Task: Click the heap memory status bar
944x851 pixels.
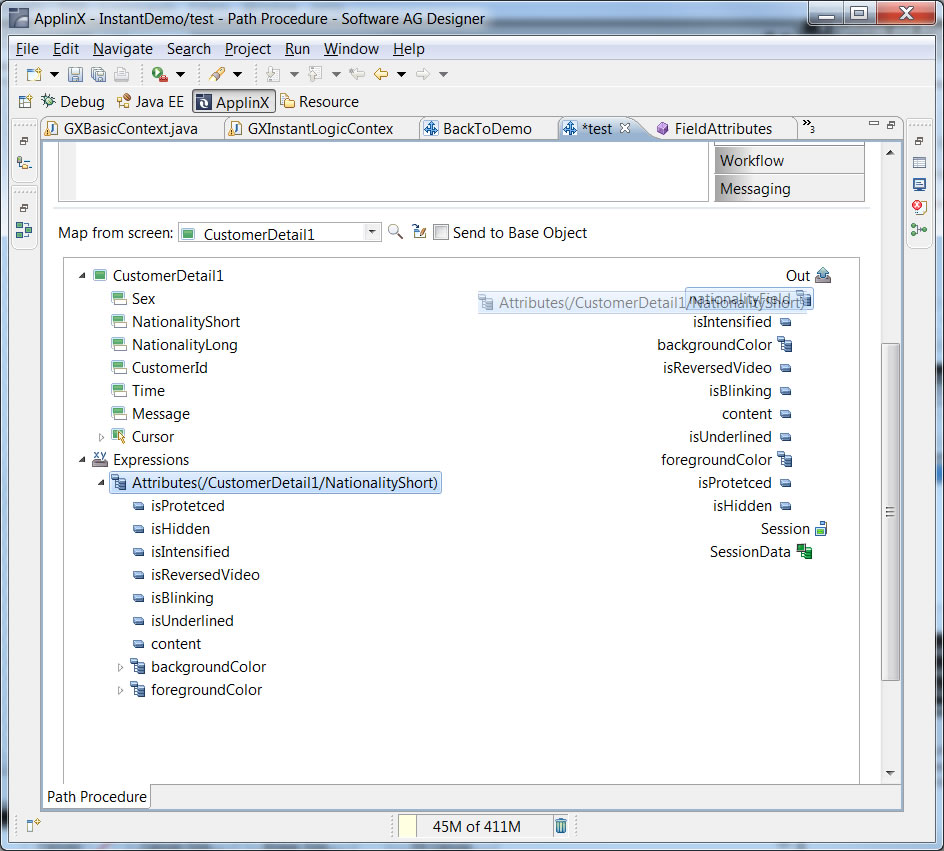Action: [476, 826]
